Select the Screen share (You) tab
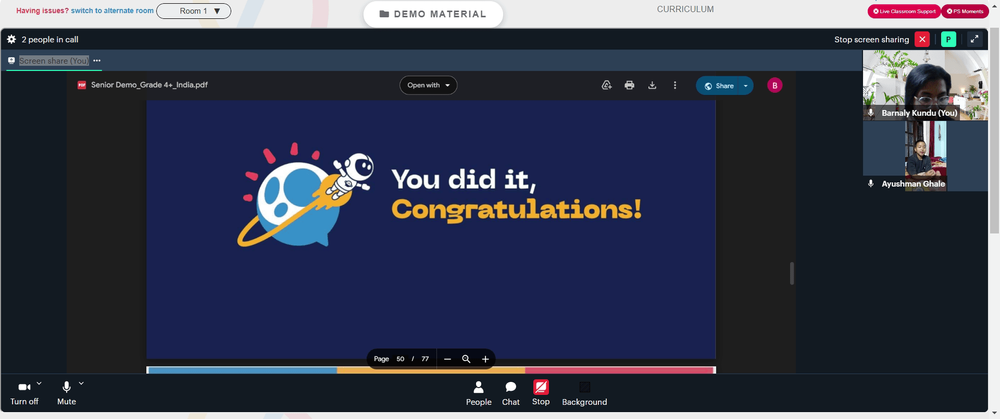The height and width of the screenshot is (419, 1000). click(x=54, y=61)
